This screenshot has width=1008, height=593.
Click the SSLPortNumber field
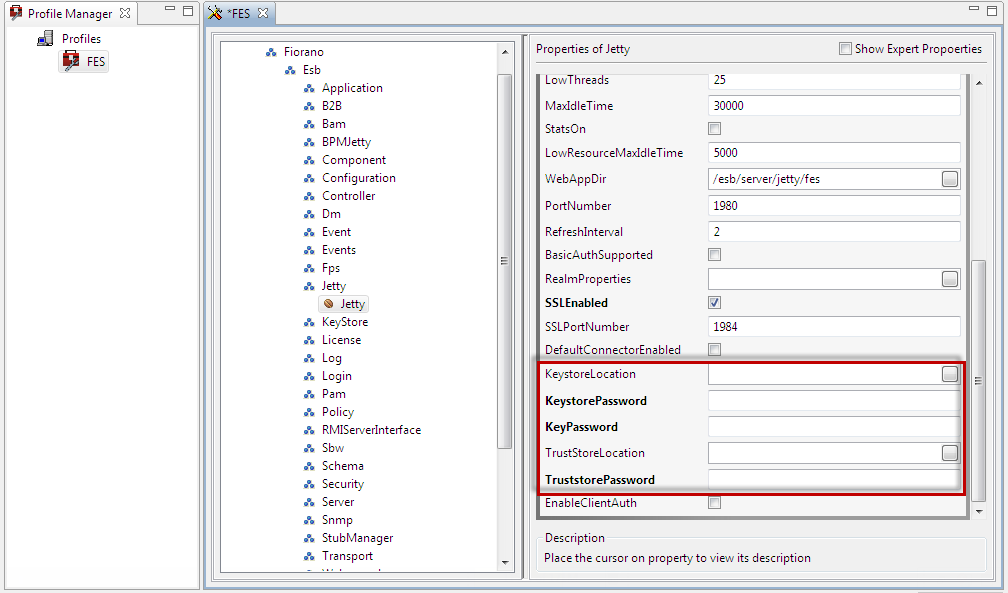click(x=834, y=327)
